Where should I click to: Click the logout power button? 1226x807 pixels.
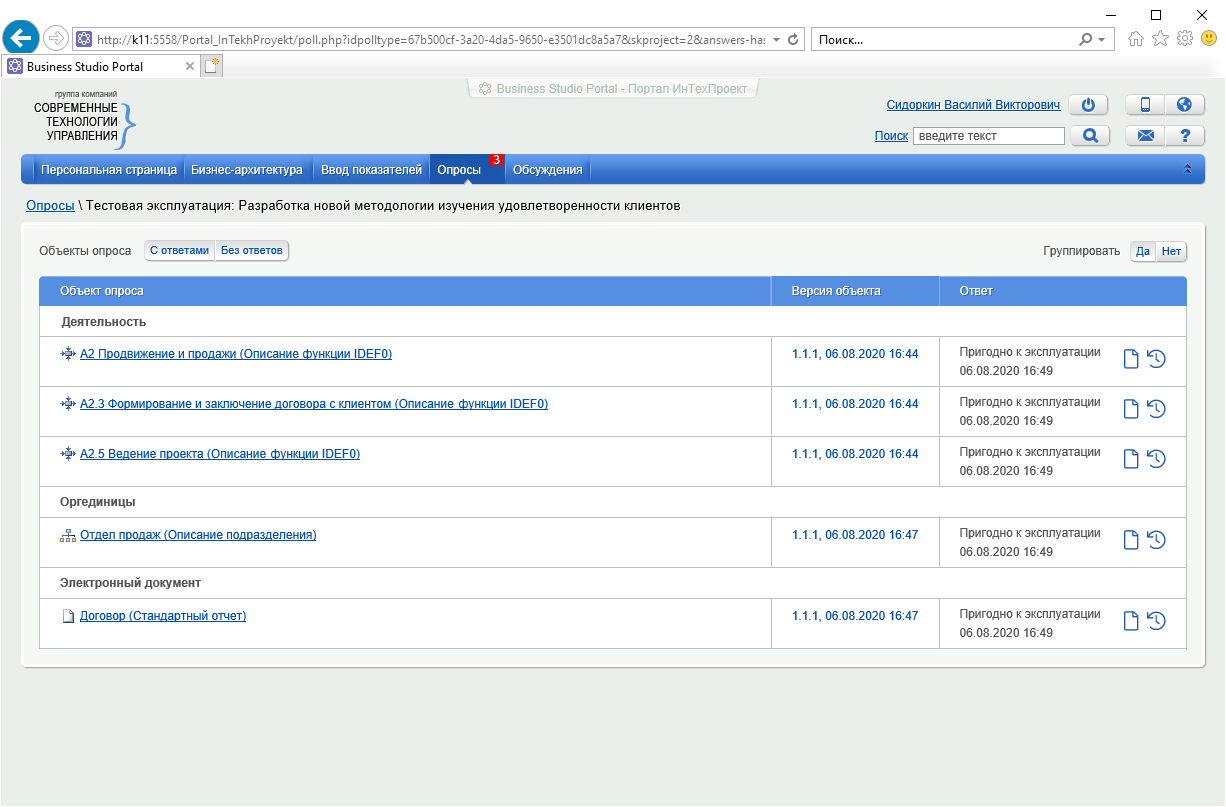pos(1089,105)
